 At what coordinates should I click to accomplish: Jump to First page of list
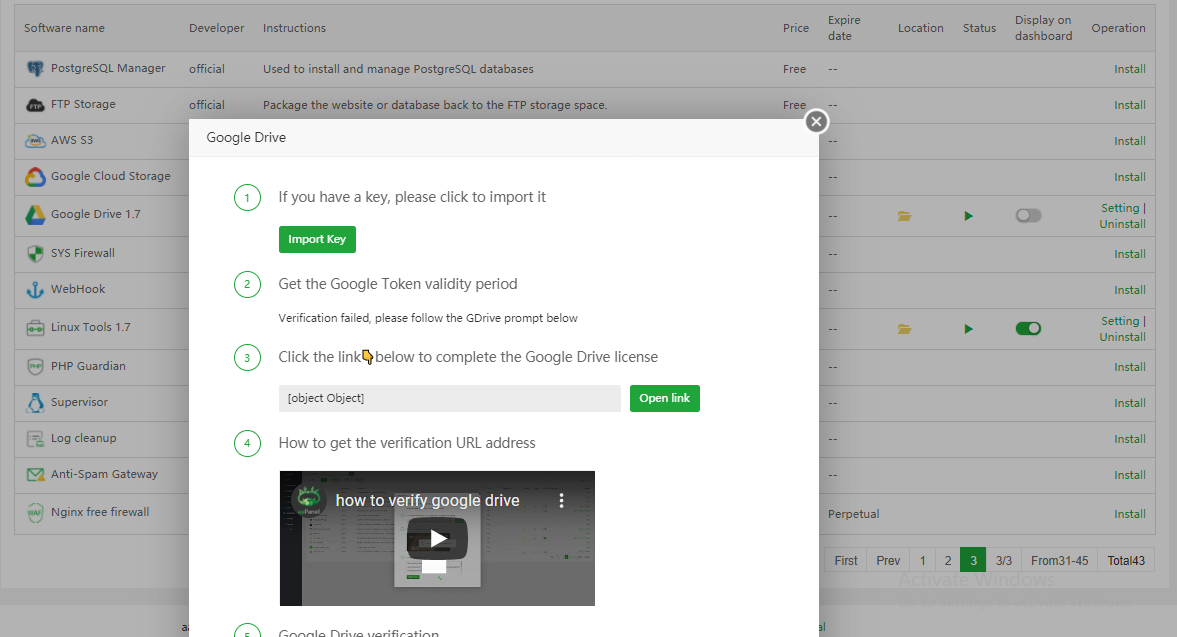(846, 560)
